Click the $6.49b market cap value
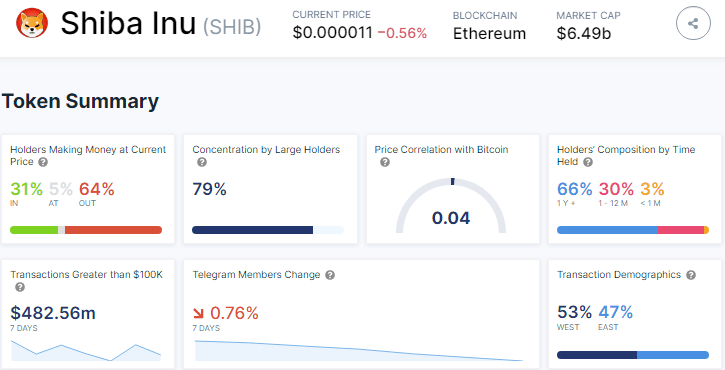This screenshot has height=370, width=725. click(x=584, y=34)
